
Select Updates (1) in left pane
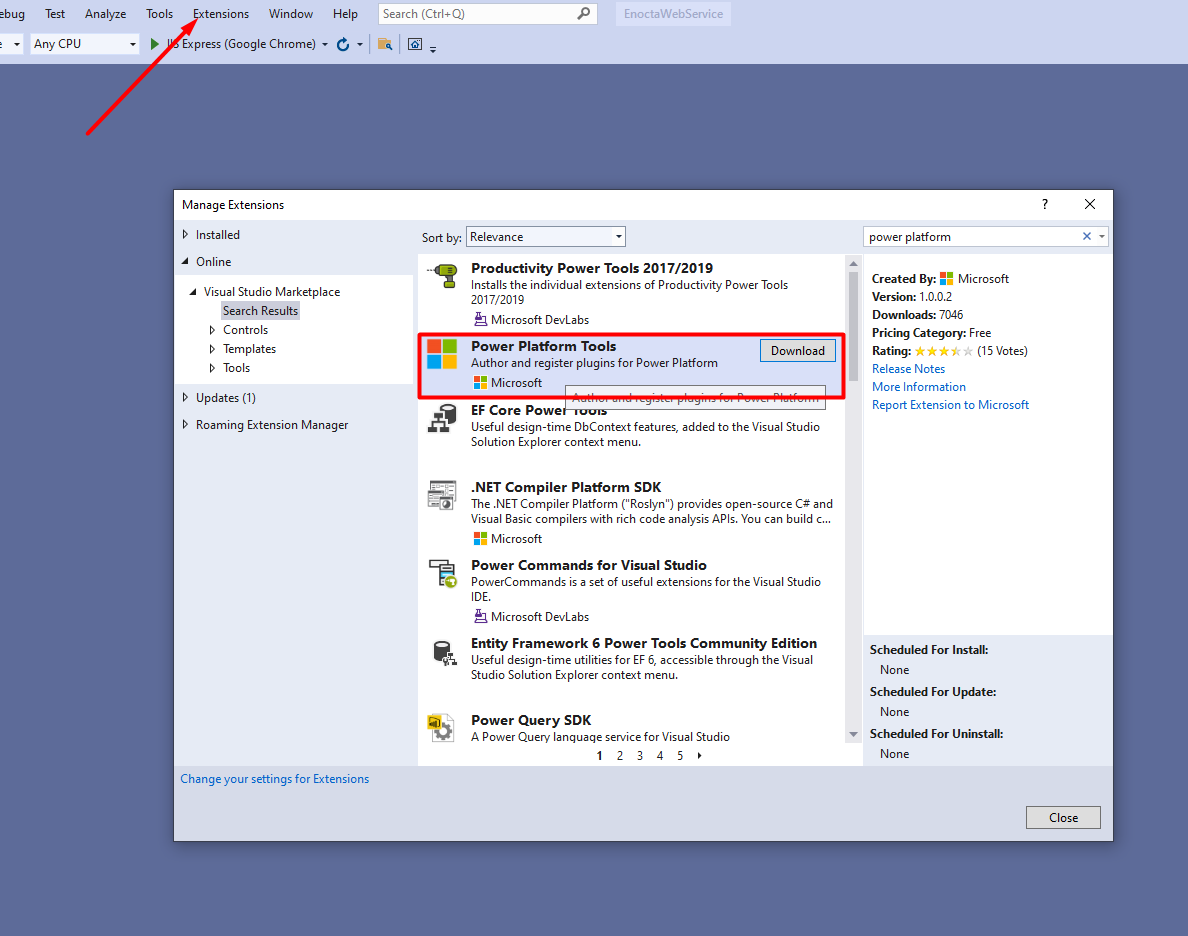coord(225,398)
